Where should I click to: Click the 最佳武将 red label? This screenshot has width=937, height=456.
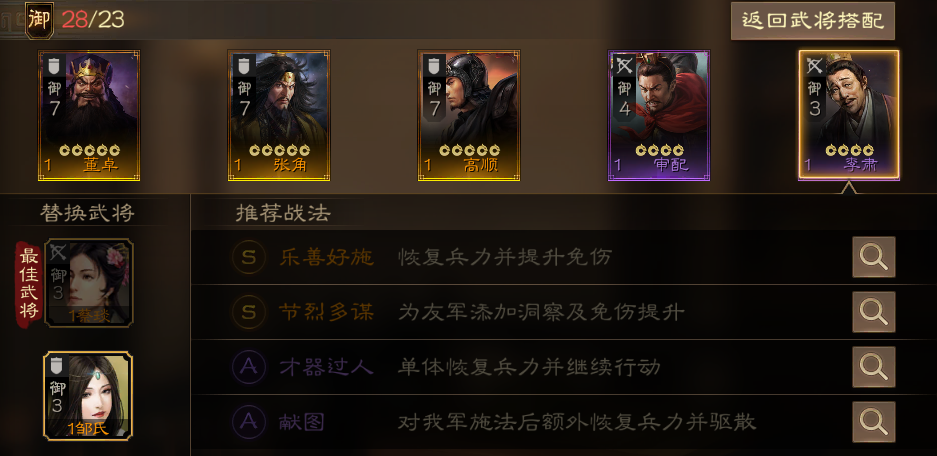coord(29,284)
